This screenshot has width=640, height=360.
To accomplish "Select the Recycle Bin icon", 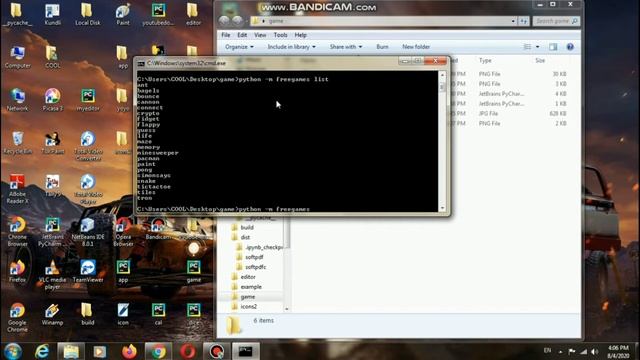I will (x=18, y=143).
